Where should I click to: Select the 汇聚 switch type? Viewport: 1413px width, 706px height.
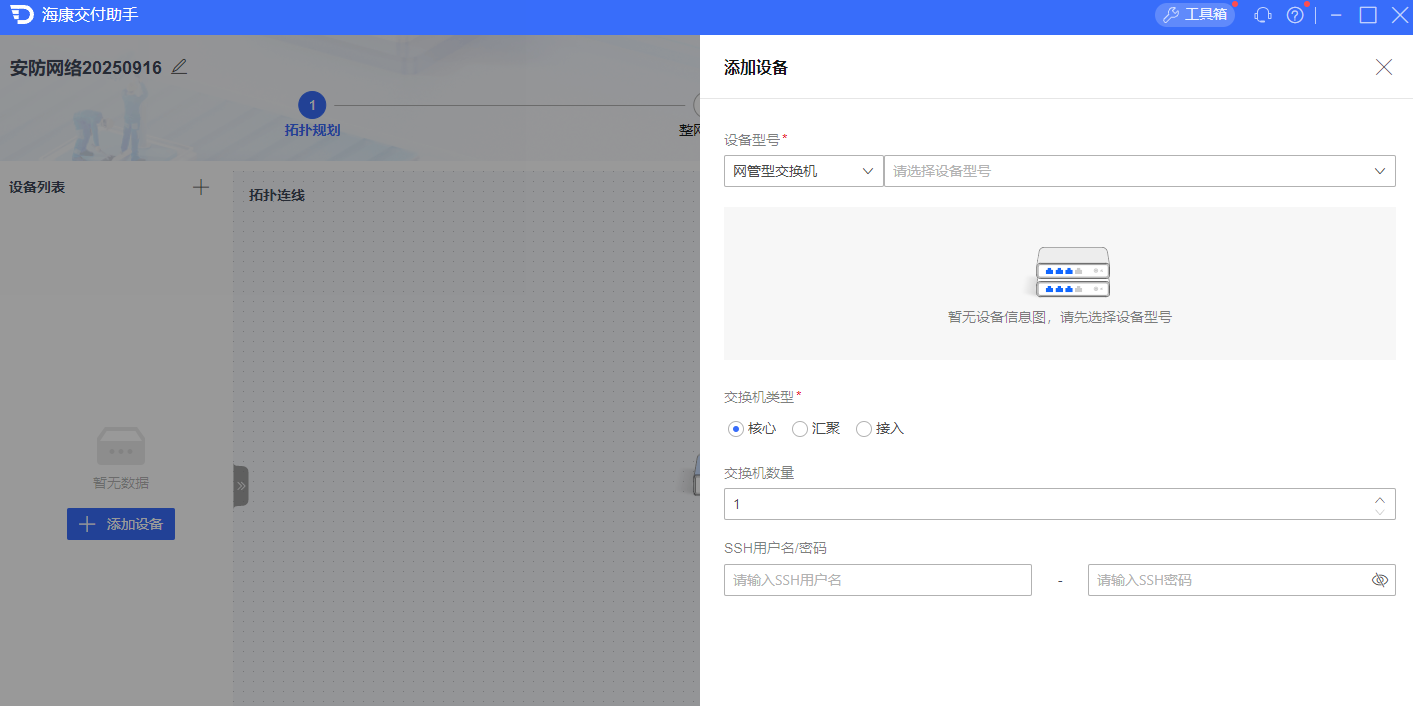tap(816, 428)
